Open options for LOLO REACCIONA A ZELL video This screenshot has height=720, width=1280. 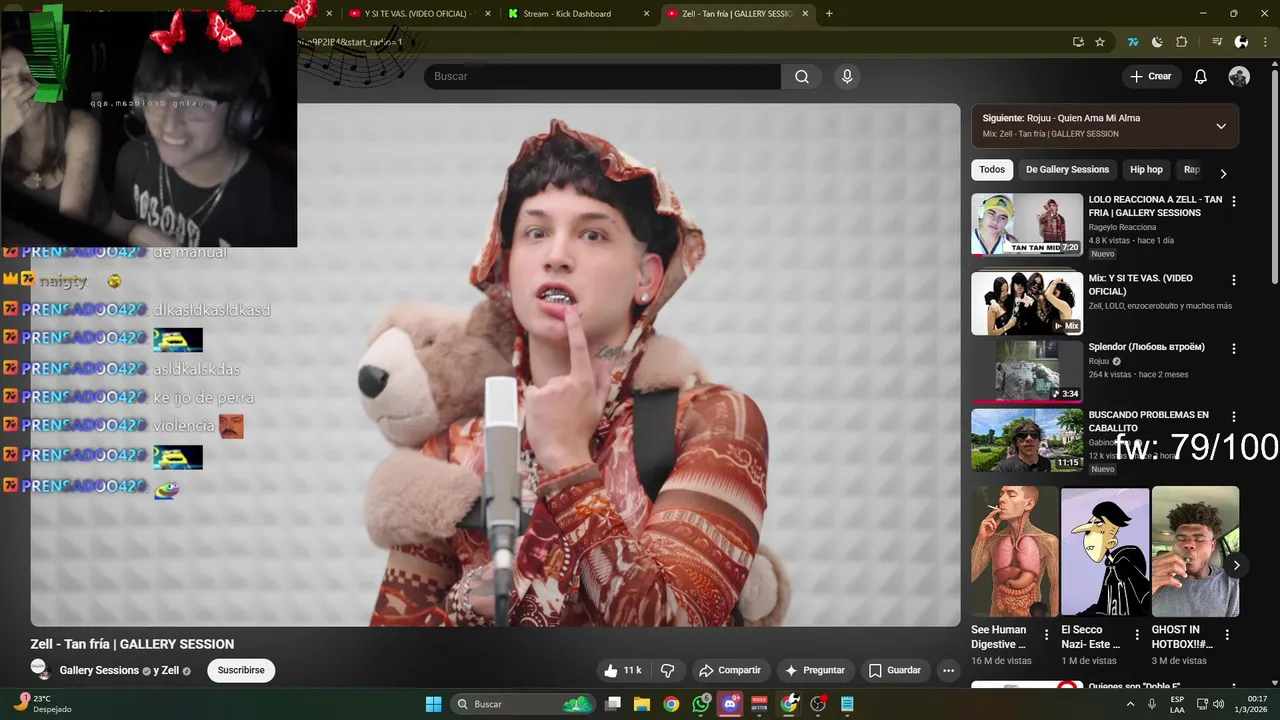point(1233,201)
